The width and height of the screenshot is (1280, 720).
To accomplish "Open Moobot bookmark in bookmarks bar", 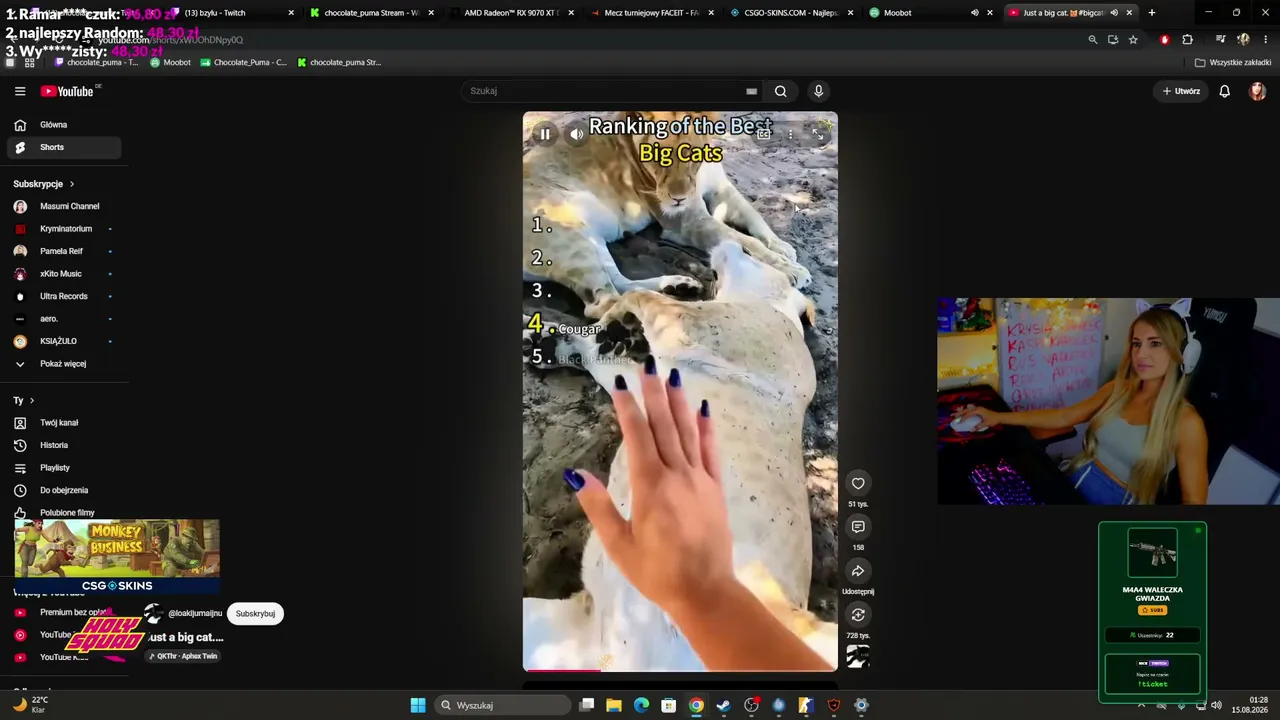I will pos(170,62).
